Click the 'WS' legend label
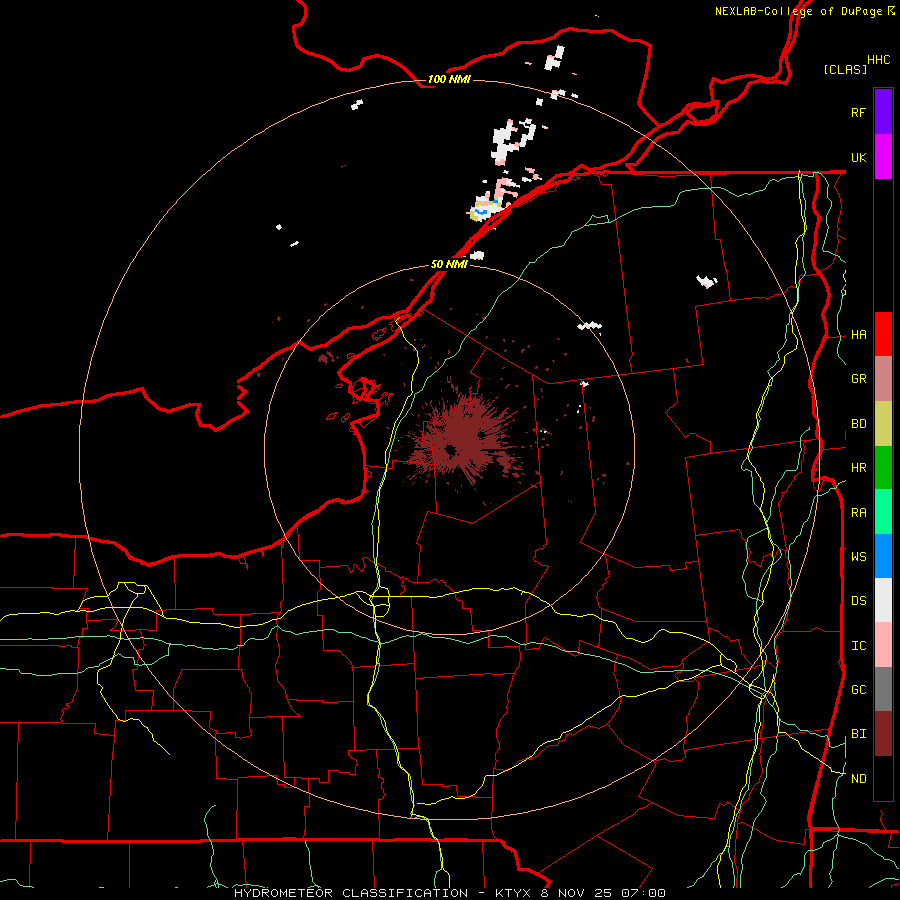900x900 pixels. tap(859, 556)
